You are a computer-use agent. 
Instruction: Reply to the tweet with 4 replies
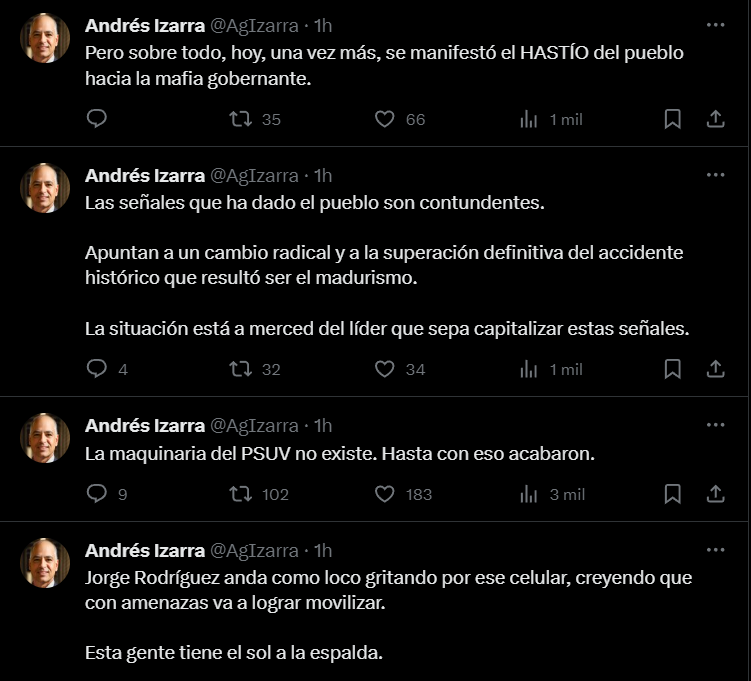click(x=97, y=369)
